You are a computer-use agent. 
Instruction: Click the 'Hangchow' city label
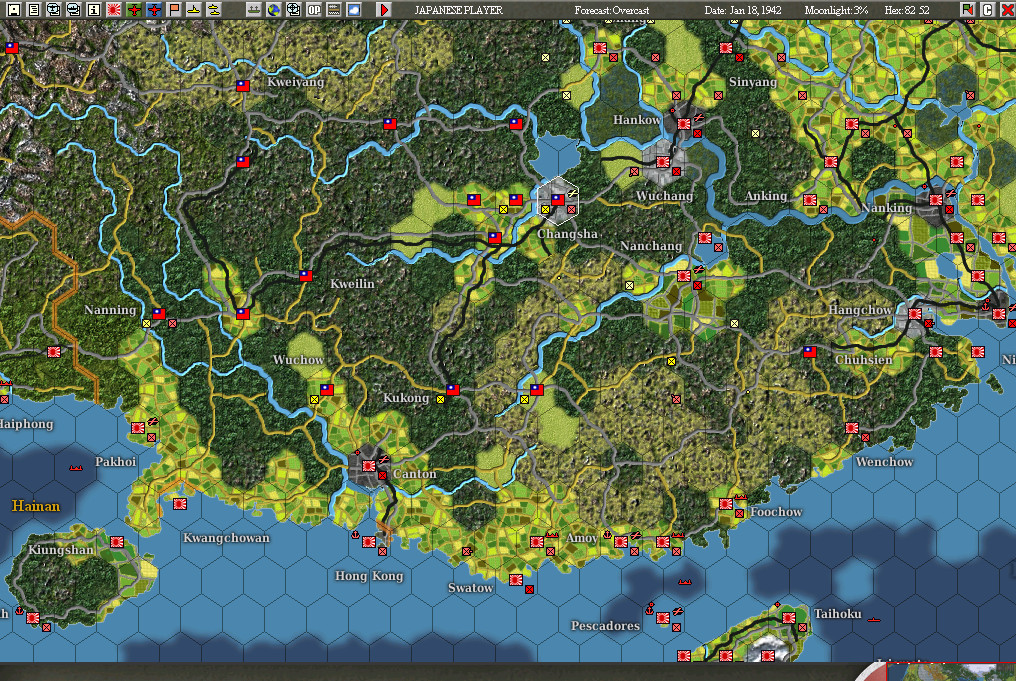(860, 310)
